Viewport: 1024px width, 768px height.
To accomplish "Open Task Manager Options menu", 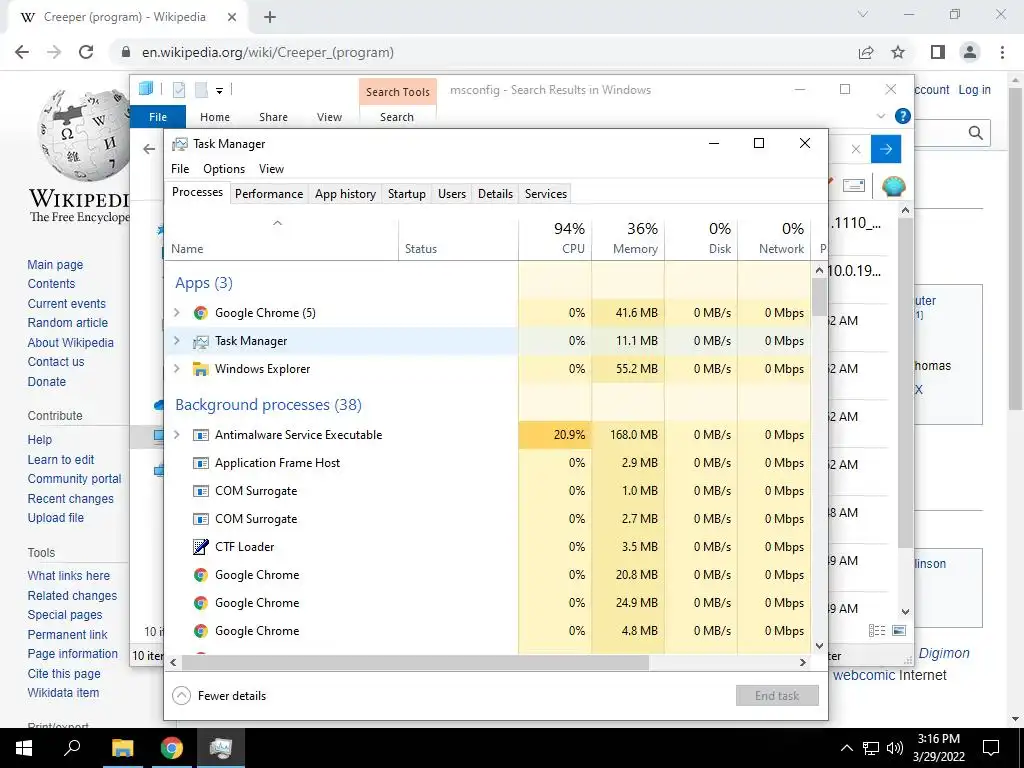I will pos(224,169).
